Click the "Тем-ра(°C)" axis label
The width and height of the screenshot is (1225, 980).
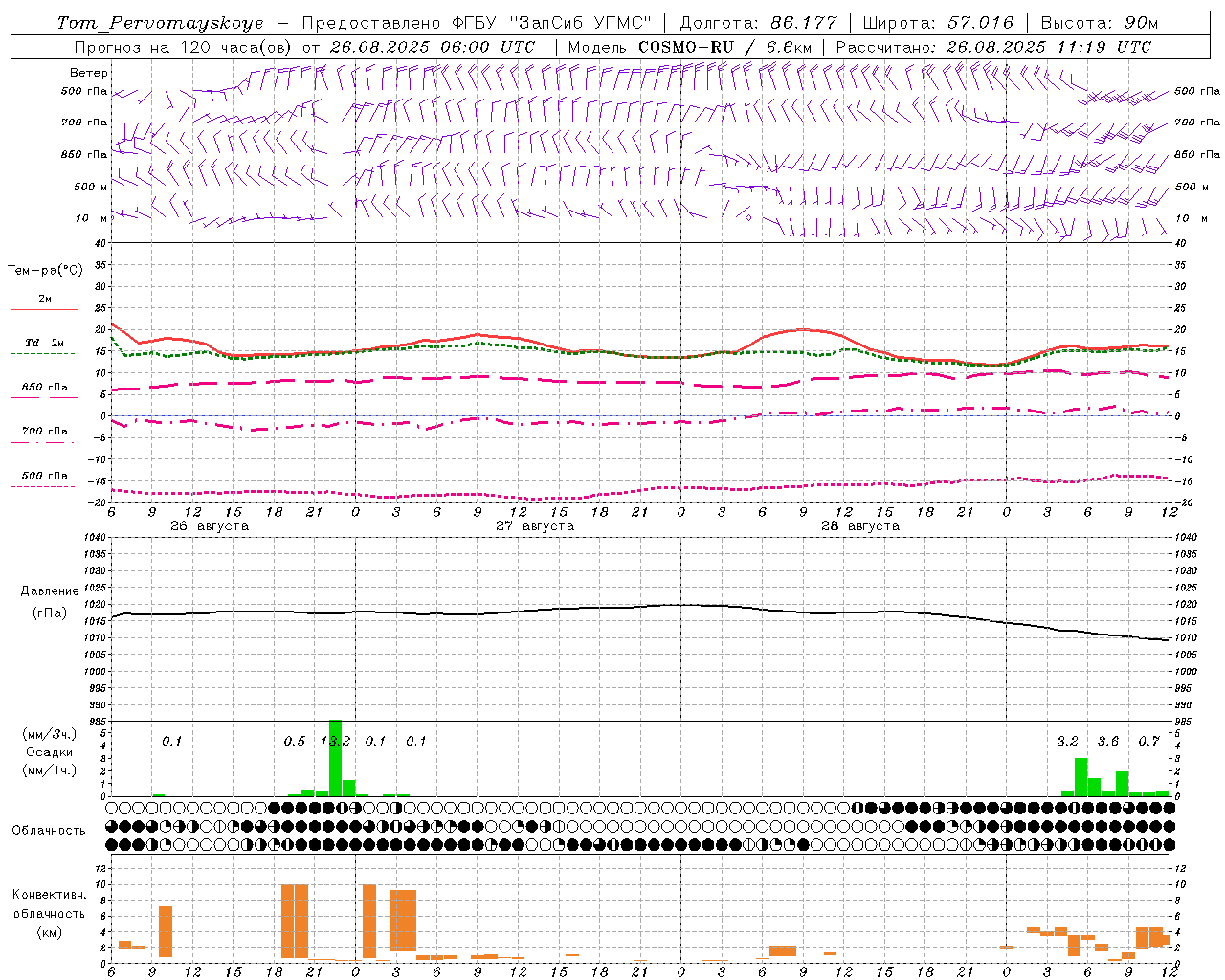(x=45, y=271)
